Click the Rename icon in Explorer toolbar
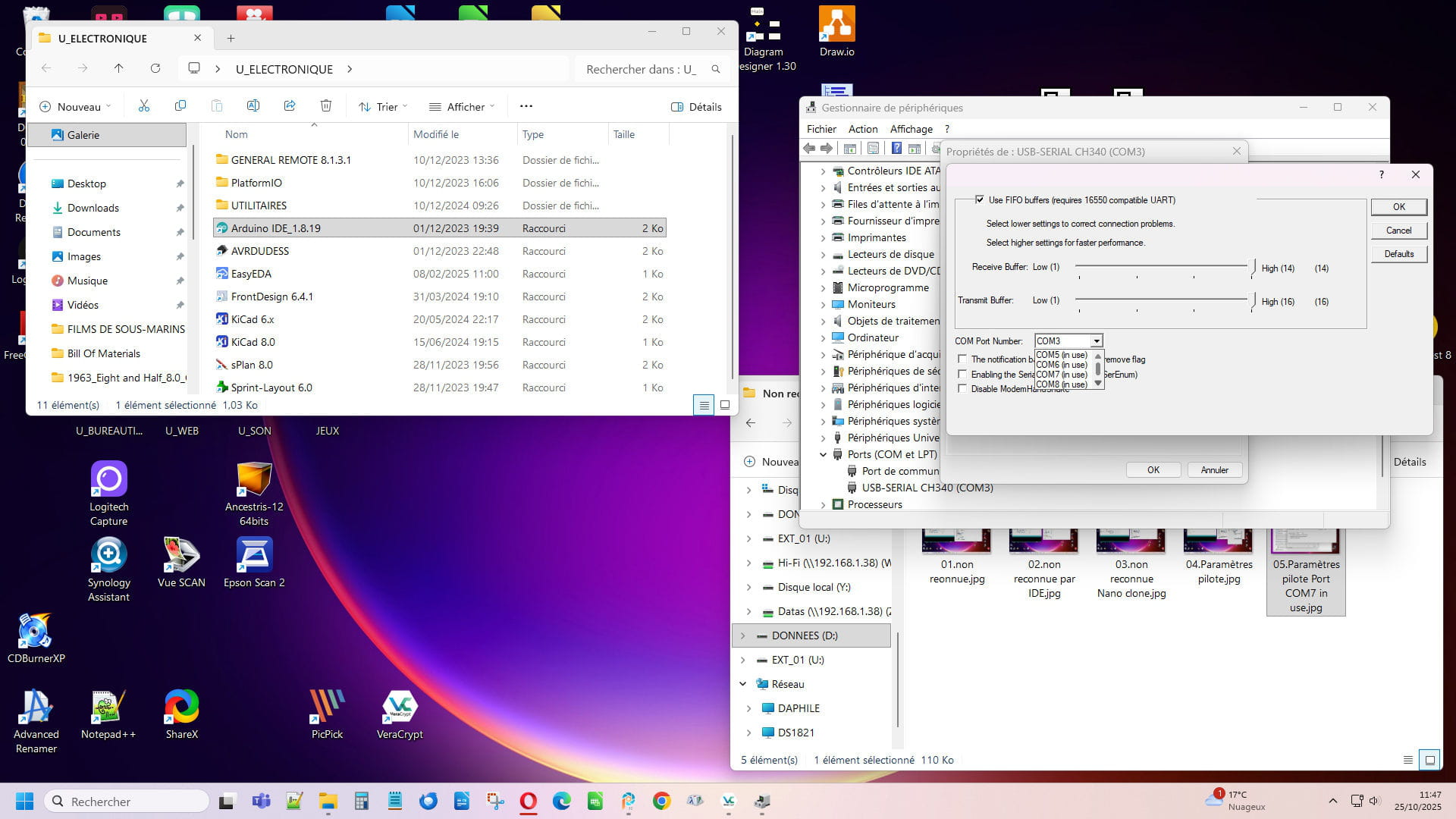The height and width of the screenshot is (819, 1456). tap(253, 106)
